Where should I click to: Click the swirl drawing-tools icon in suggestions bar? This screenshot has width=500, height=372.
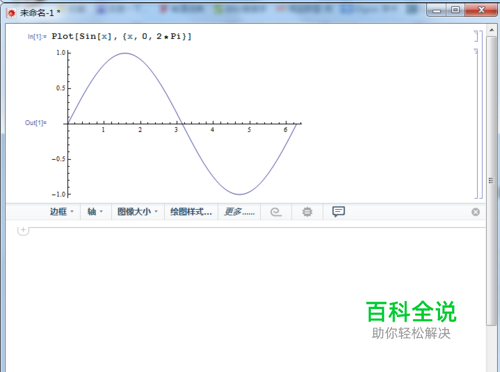pos(276,212)
